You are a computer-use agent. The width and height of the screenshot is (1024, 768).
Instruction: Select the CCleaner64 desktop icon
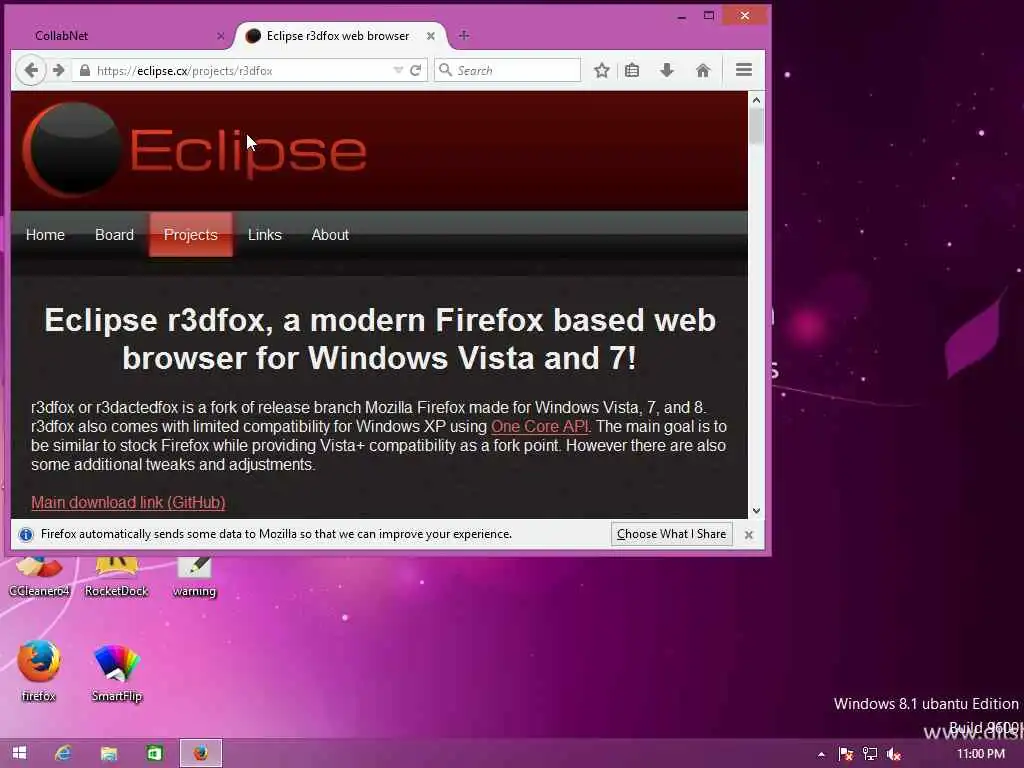[39, 578]
